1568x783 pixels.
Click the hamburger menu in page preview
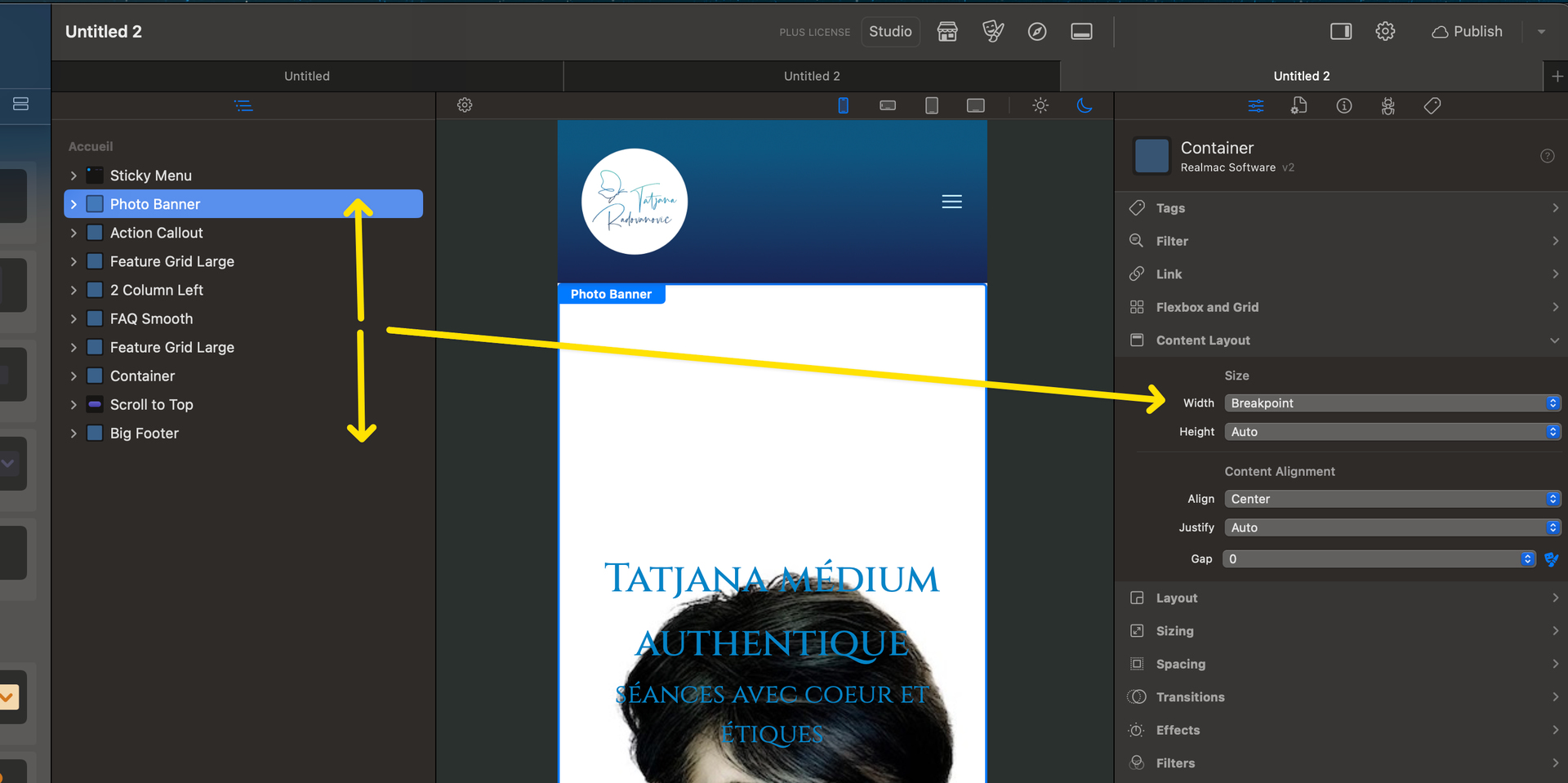951,202
